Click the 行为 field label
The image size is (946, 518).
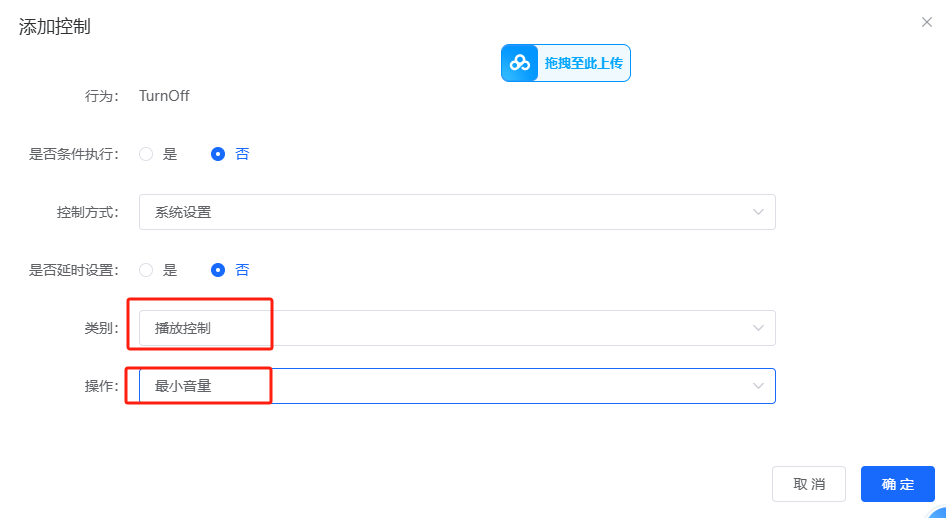(101, 96)
